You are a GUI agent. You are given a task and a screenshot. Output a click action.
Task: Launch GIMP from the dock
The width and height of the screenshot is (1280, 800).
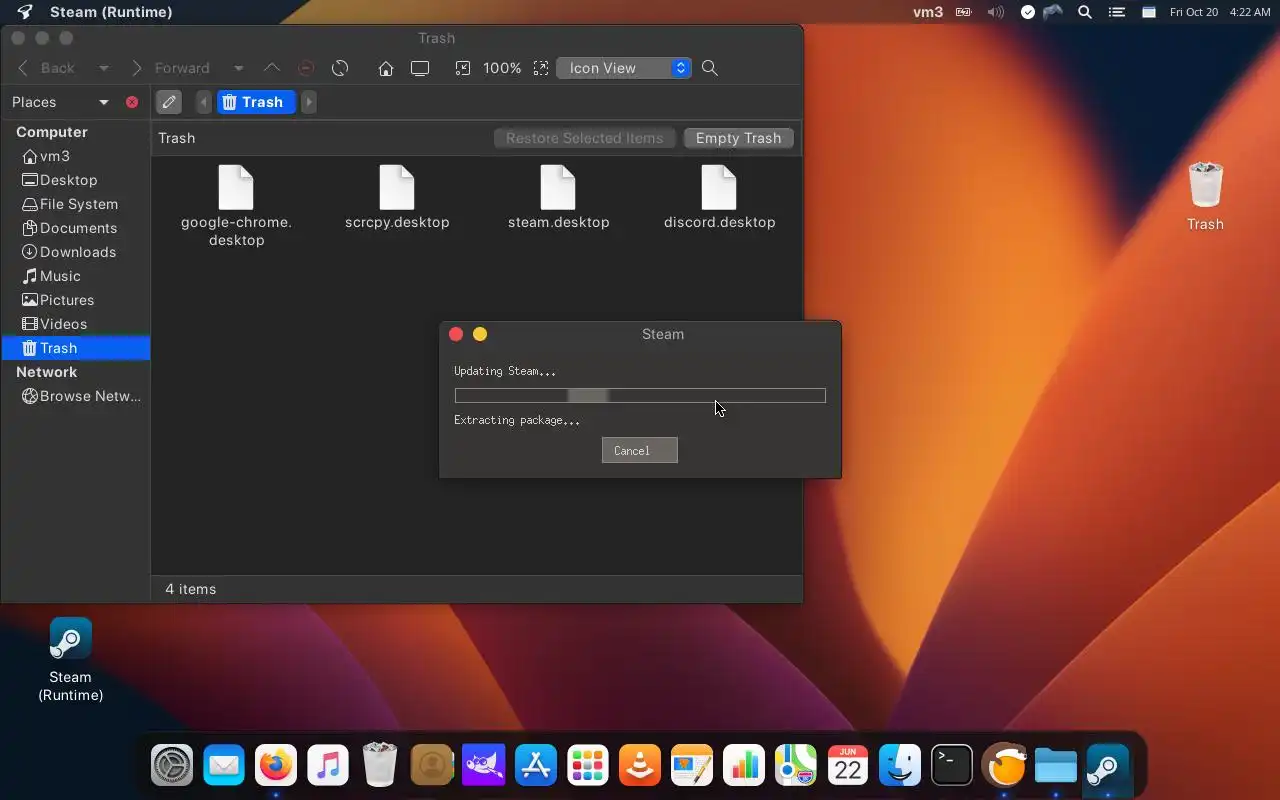point(484,767)
